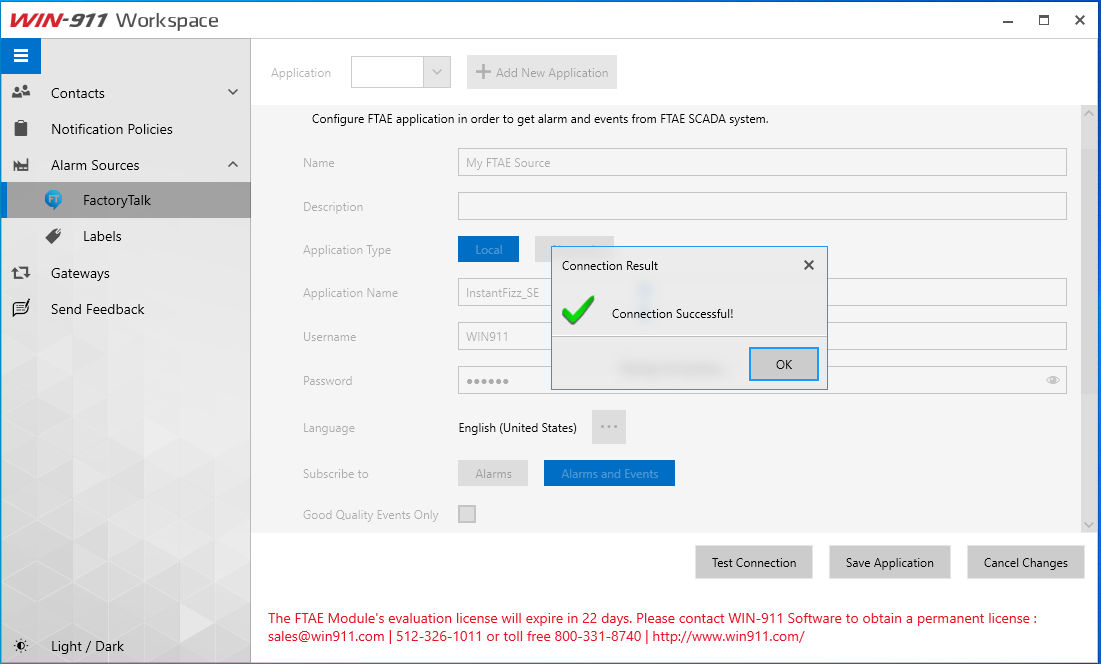Subscribe to Alarms and Events
Viewport: 1101px width, 664px height.
point(609,473)
